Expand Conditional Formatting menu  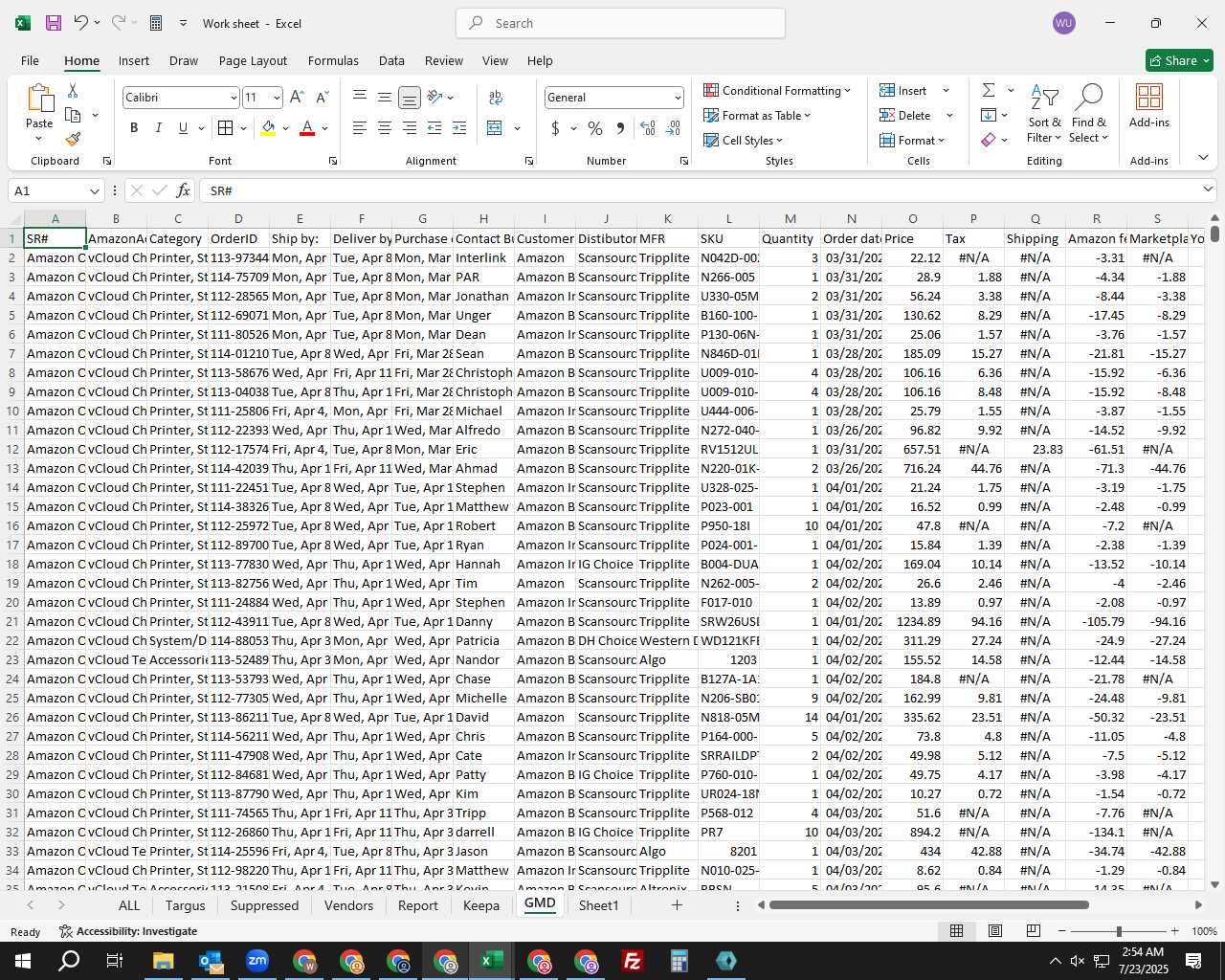tap(776, 90)
